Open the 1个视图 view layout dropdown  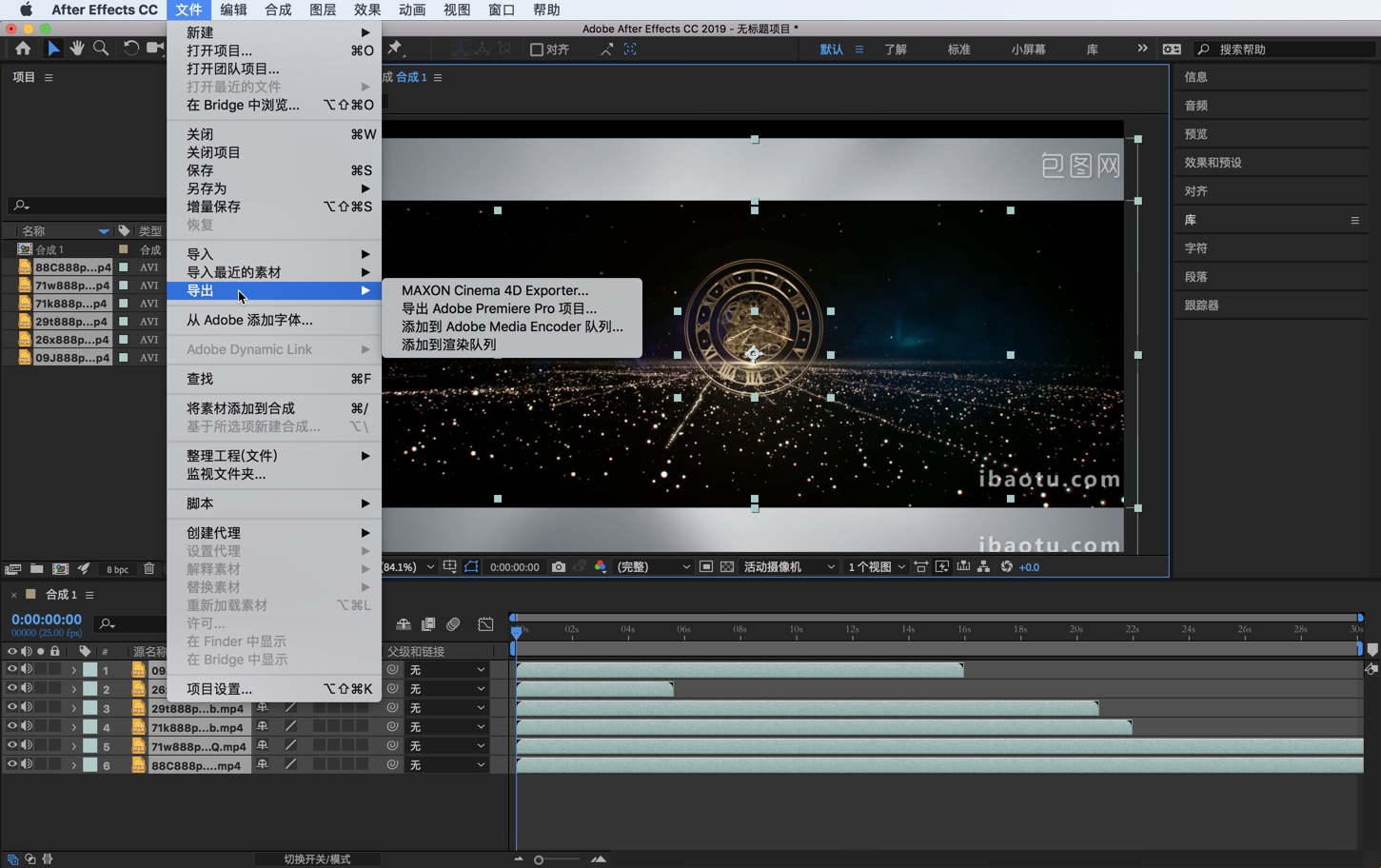[873, 566]
